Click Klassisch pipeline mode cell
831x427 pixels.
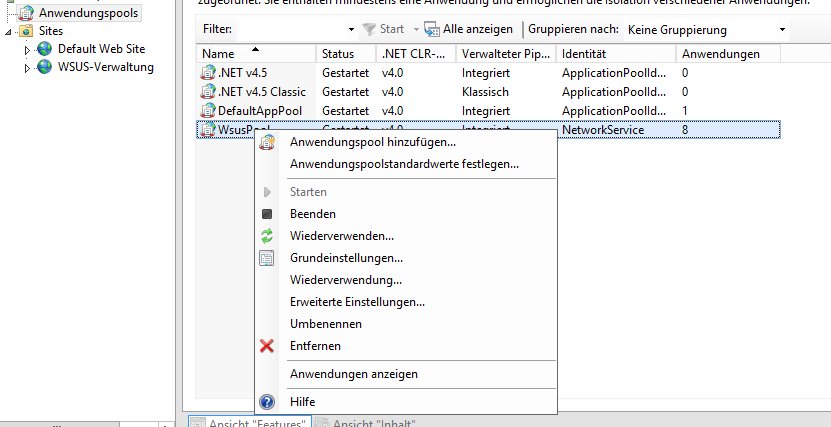coord(485,92)
